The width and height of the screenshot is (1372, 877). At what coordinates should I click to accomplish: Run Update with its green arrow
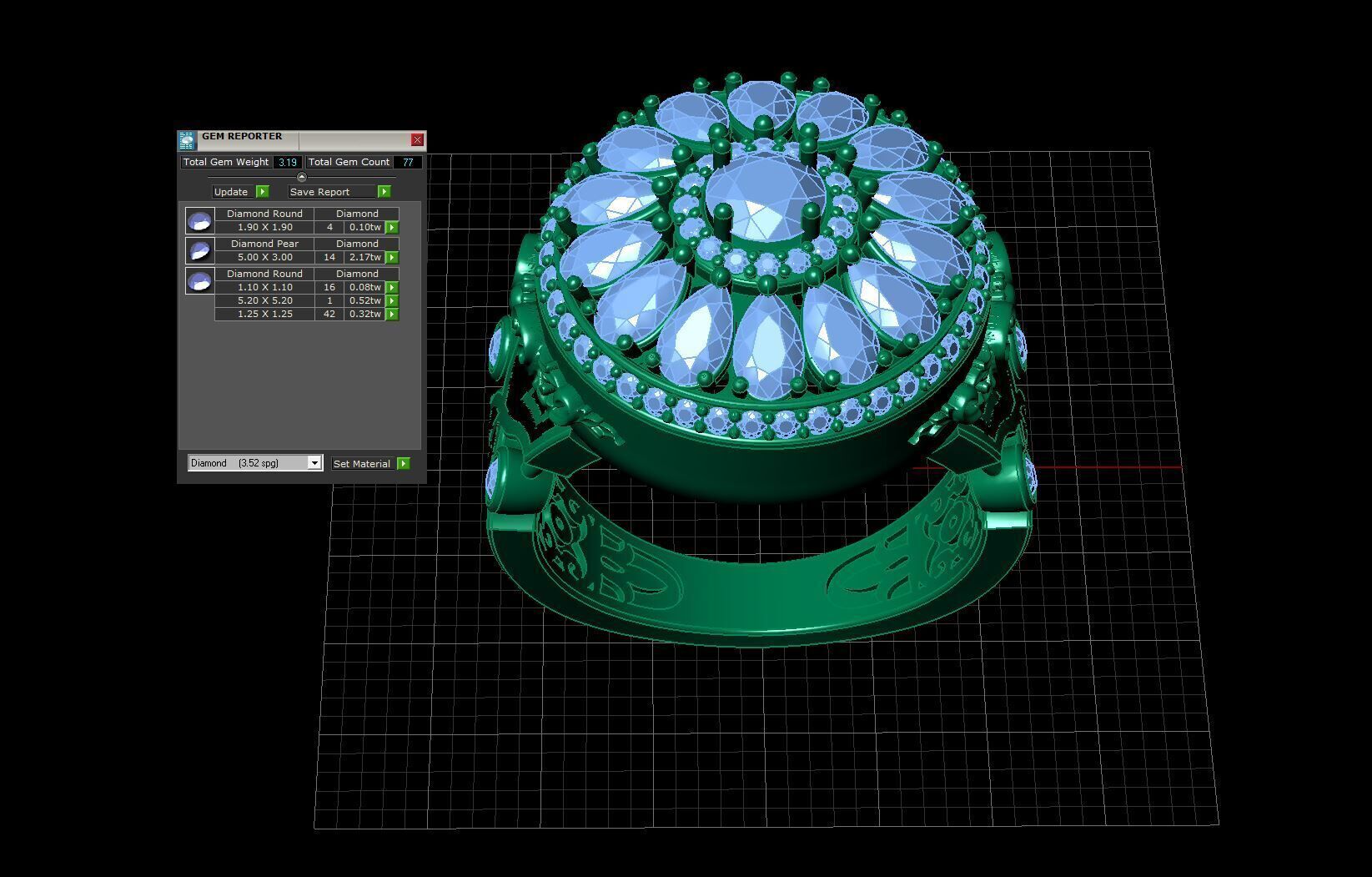[262, 192]
